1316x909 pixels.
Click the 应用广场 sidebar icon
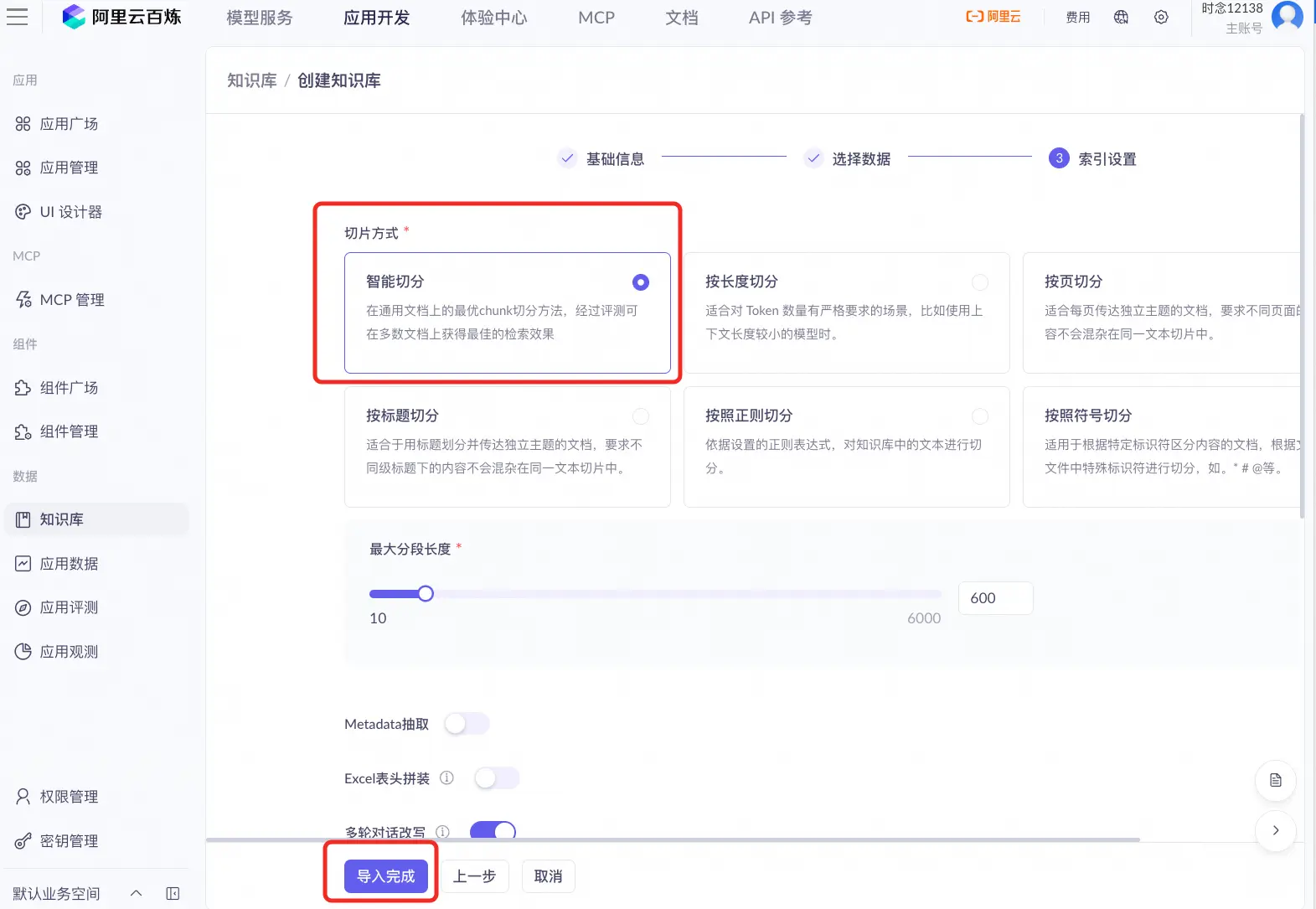(23, 124)
